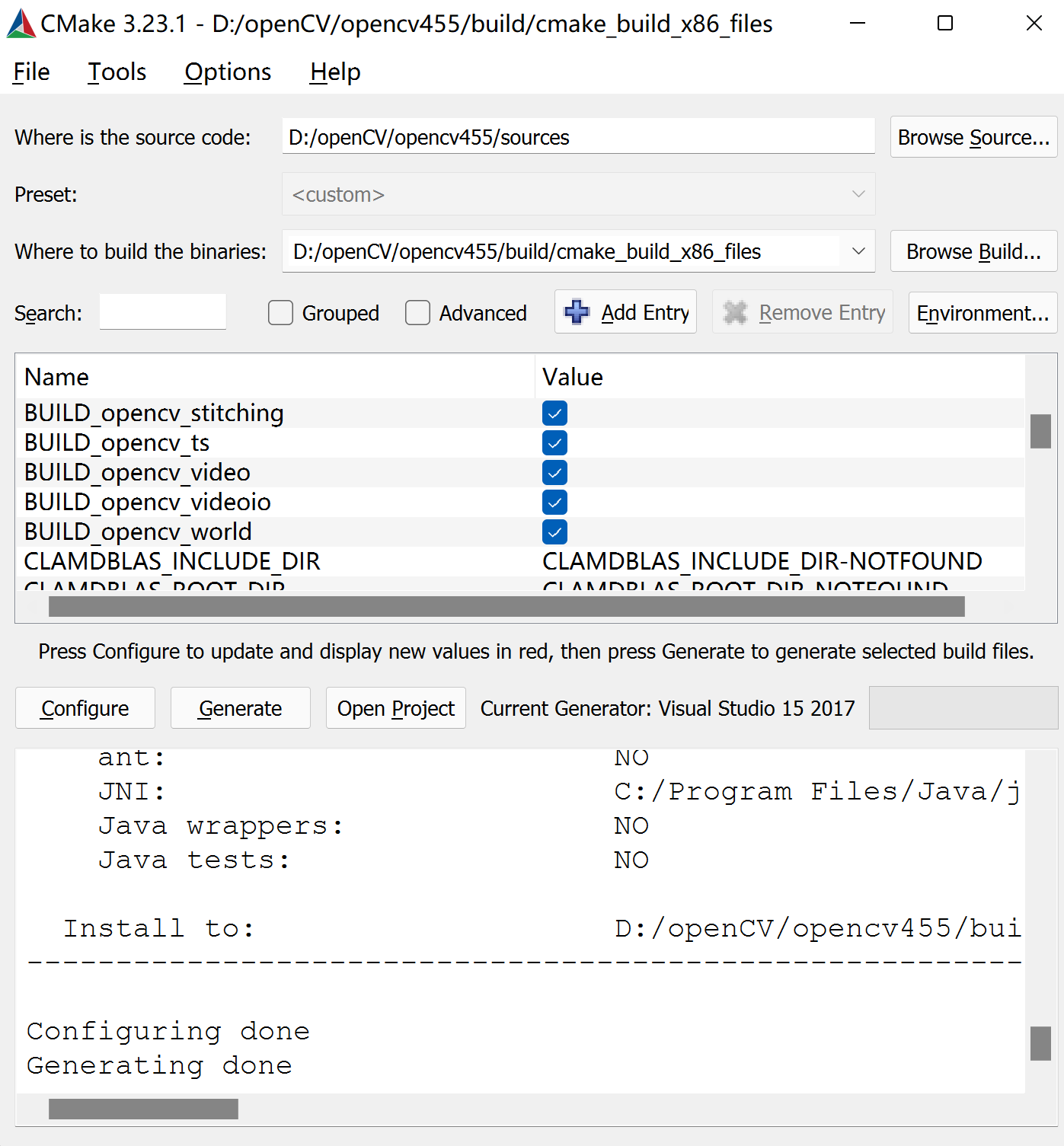
Task: Maximize the CMake window
Action: pos(945,23)
